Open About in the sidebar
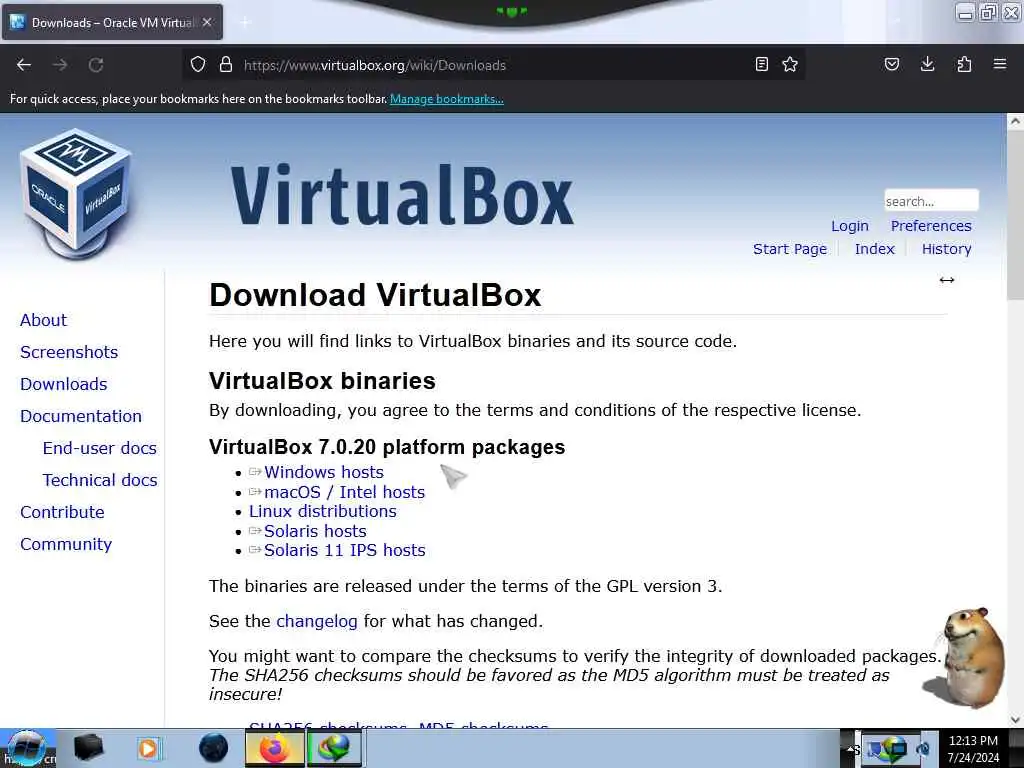The height and width of the screenshot is (768, 1024). tap(43, 320)
